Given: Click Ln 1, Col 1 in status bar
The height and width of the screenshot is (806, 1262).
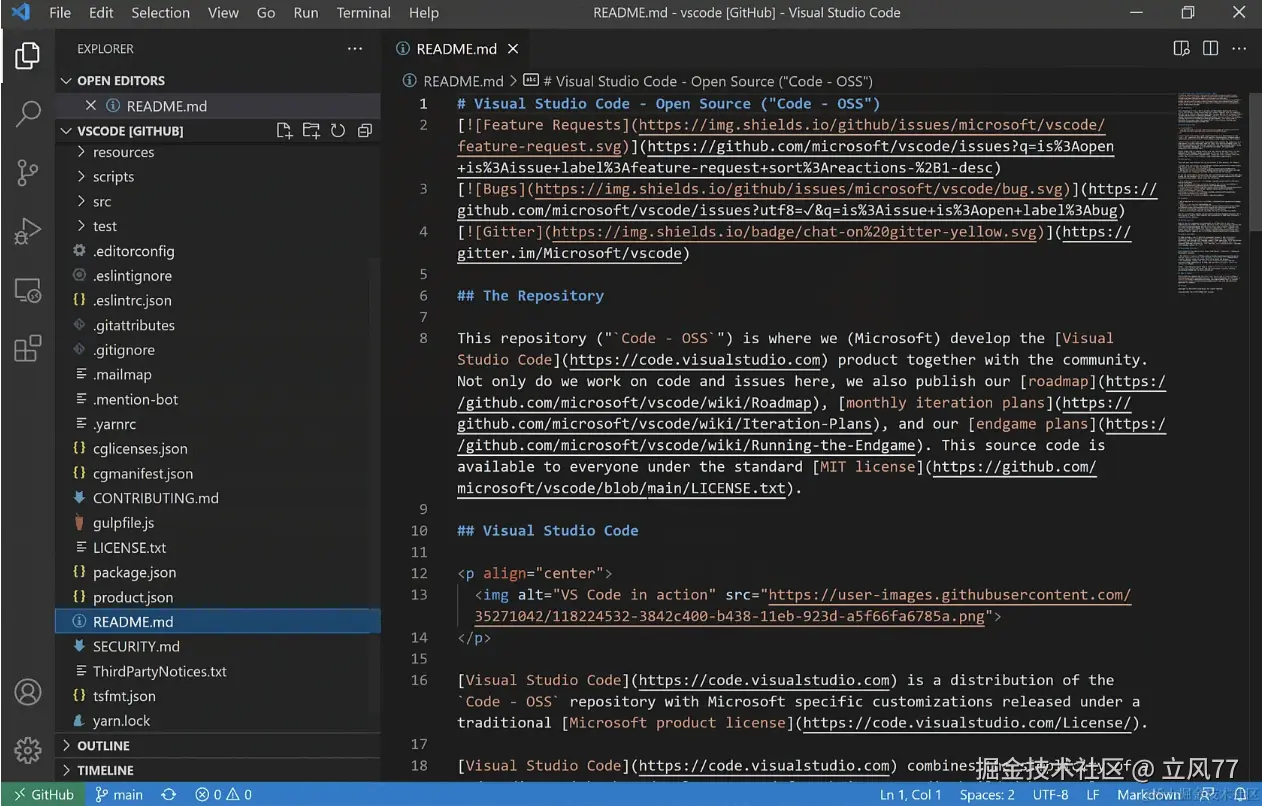Looking at the screenshot, I should 912,794.
